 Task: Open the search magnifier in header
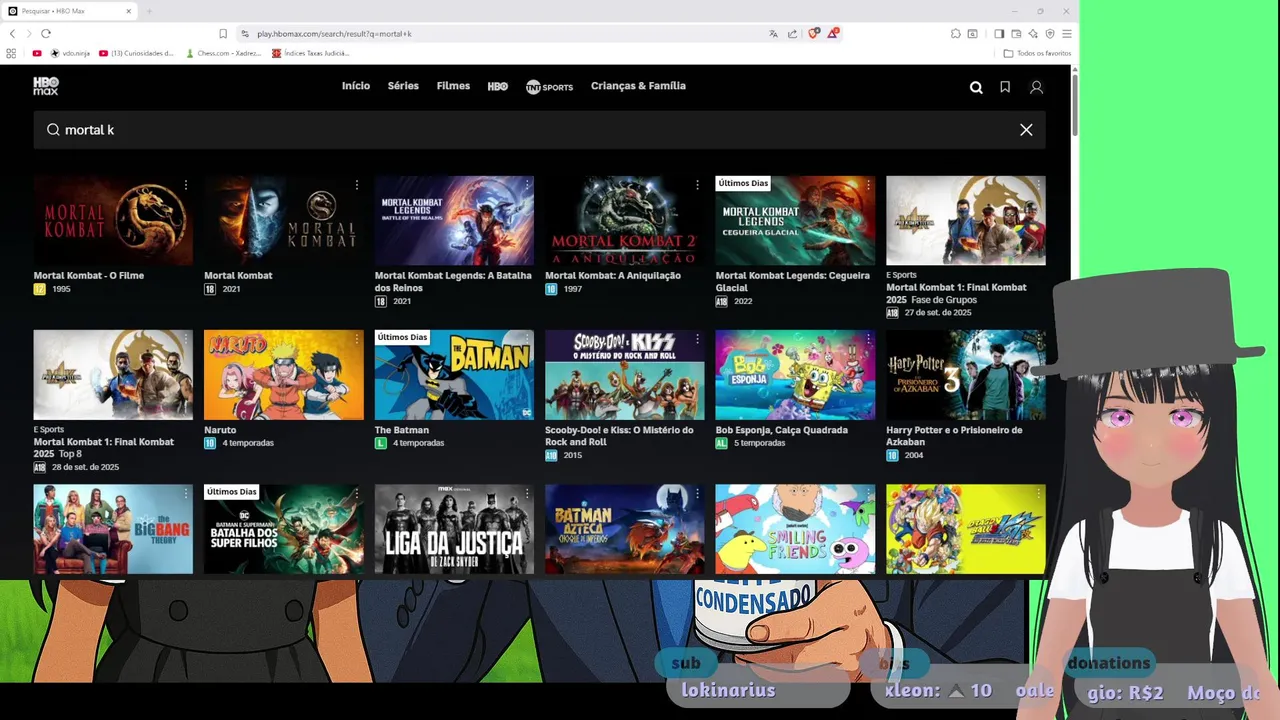coord(976,87)
